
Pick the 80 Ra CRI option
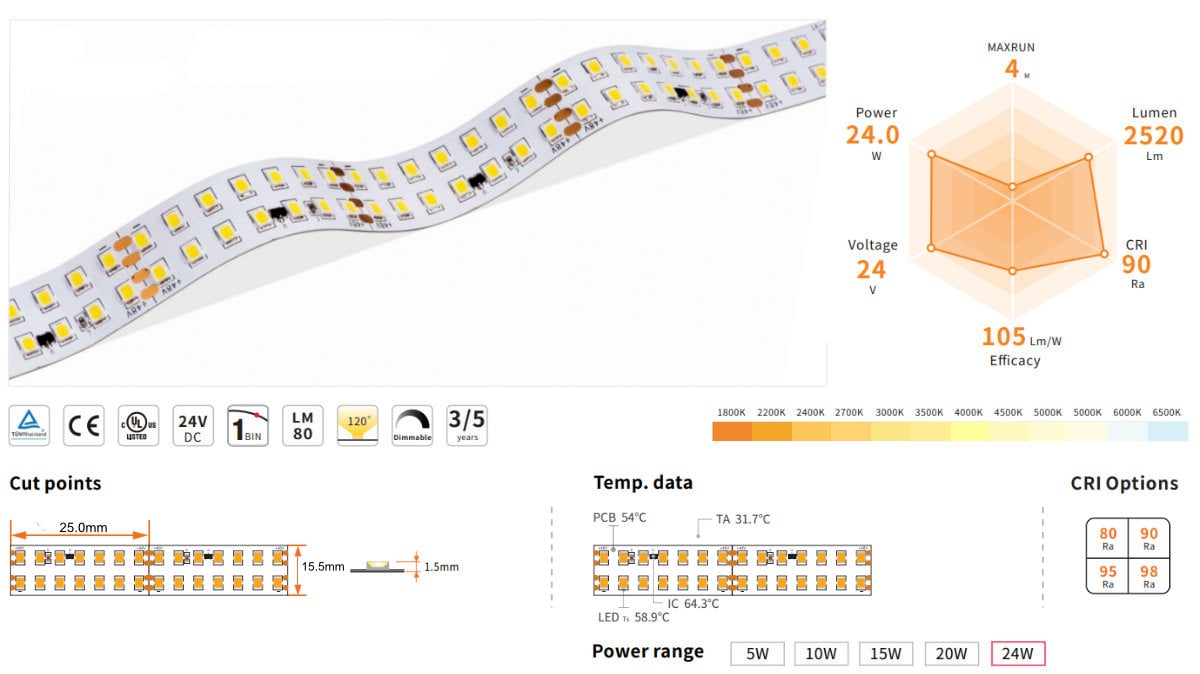pyautogui.click(x=1108, y=538)
